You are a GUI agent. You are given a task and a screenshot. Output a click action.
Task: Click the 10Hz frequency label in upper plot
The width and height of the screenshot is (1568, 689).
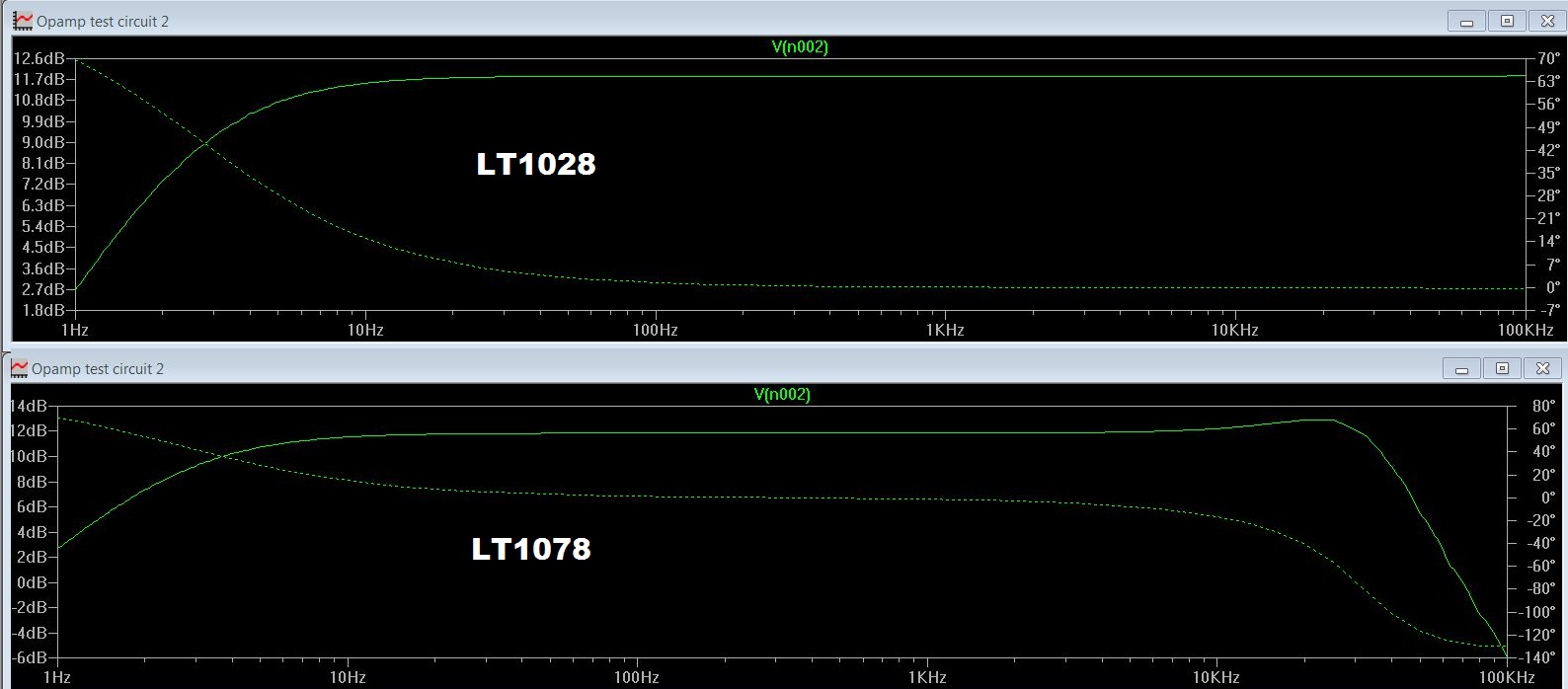point(365,330)
